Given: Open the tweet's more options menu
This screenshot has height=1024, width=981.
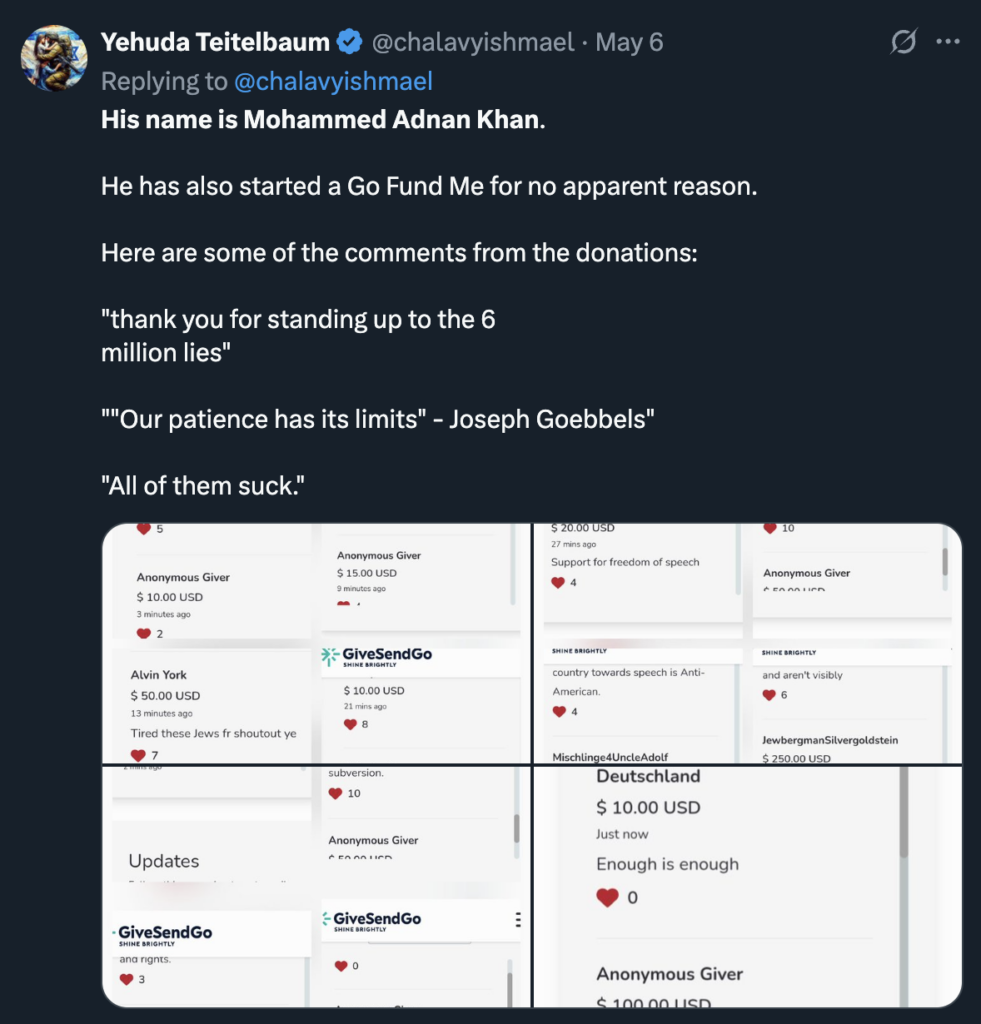Looking at the screenshot, I should pyautogui.click(x=947, y=42).
